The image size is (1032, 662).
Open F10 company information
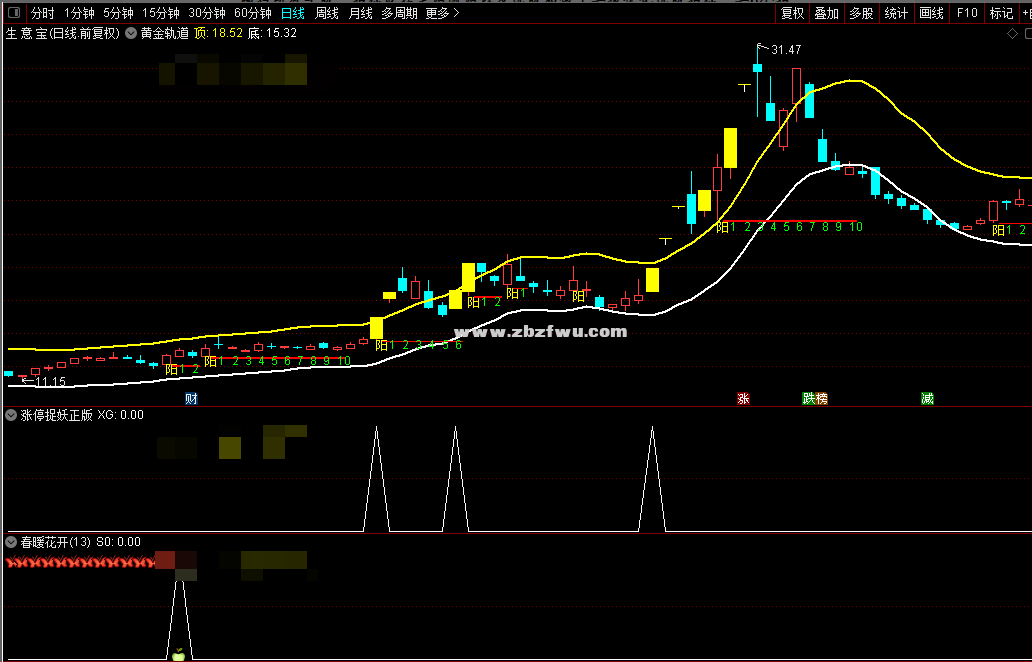coord(967,13)
